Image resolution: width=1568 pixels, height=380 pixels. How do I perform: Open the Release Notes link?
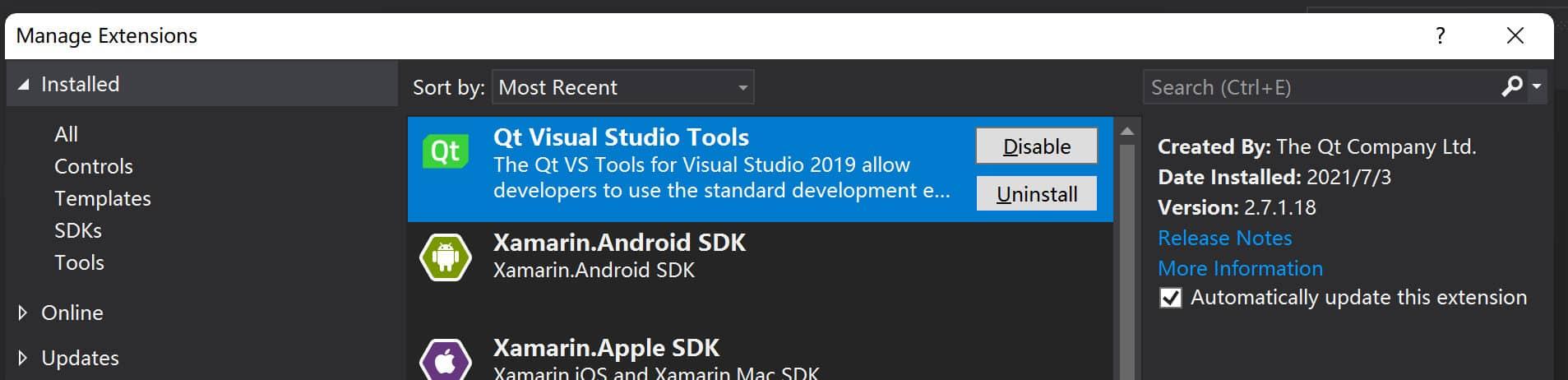(1224, 238)
